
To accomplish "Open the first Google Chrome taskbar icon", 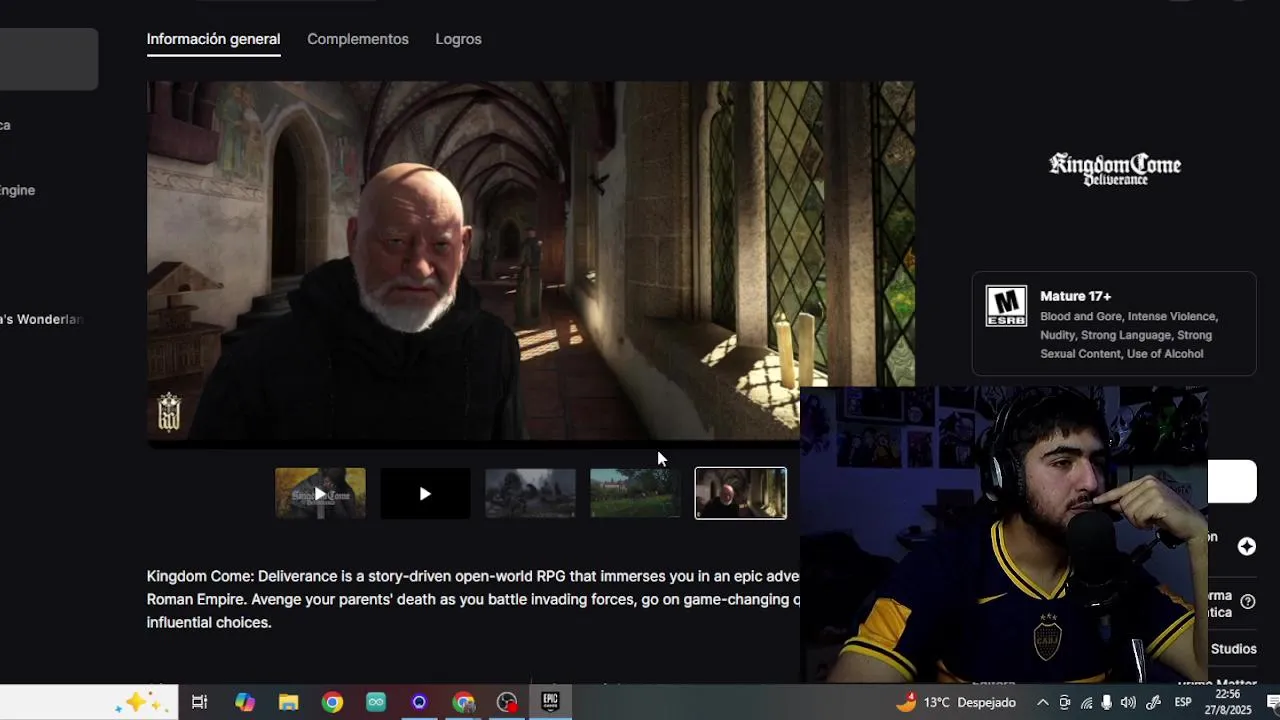I will 332,702.
